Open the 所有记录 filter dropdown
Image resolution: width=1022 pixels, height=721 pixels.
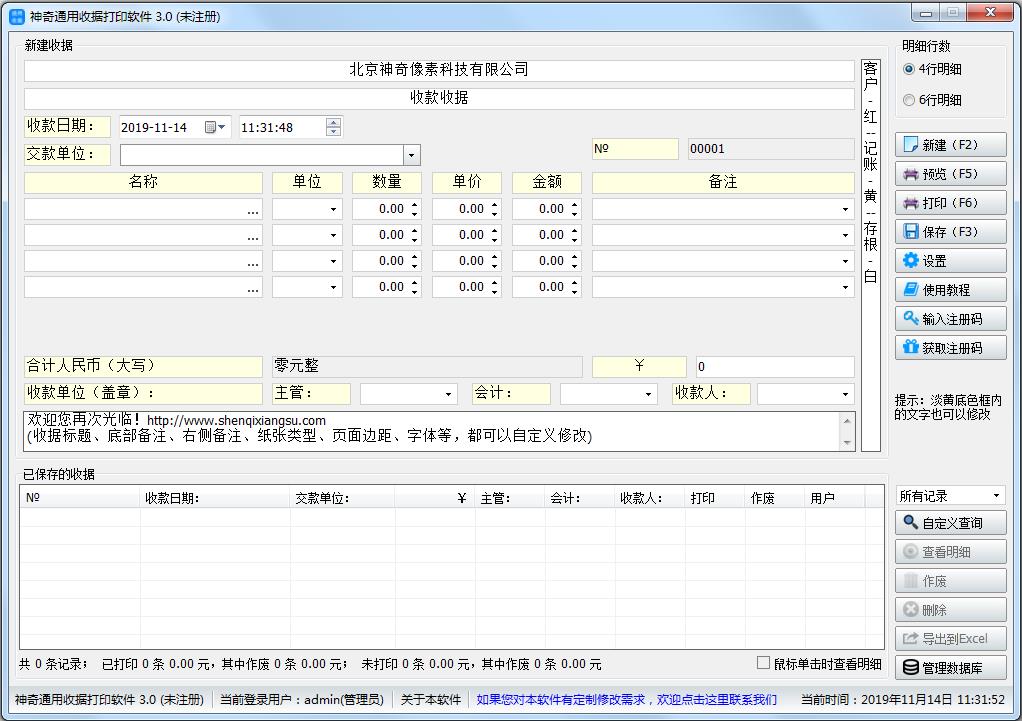[x=996, y=496]
